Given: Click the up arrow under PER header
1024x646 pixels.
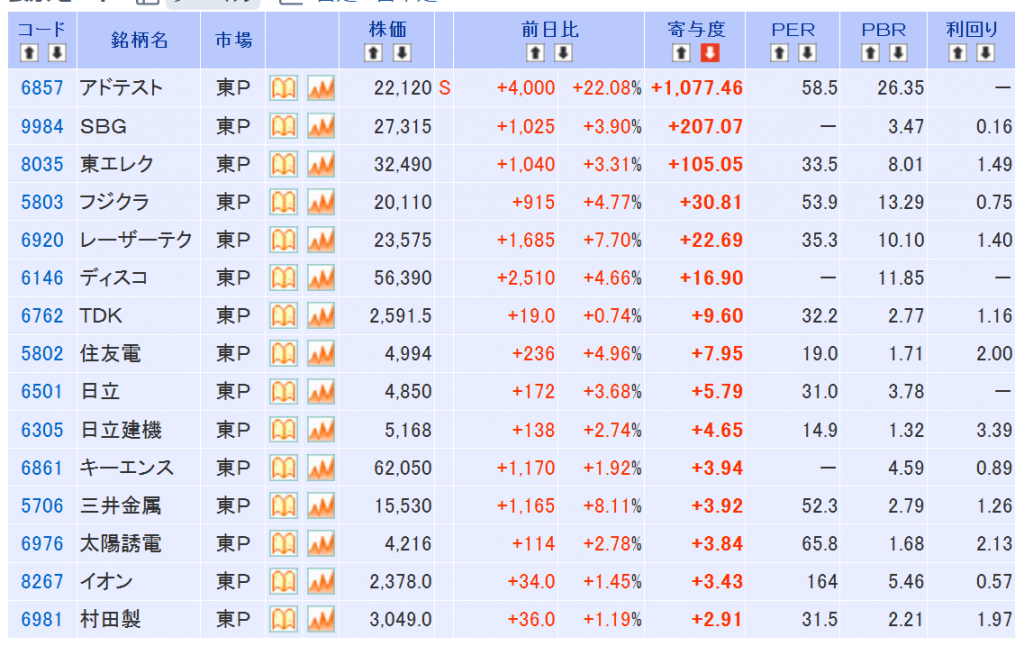Looking at the screenshot, I should [782, 53].
